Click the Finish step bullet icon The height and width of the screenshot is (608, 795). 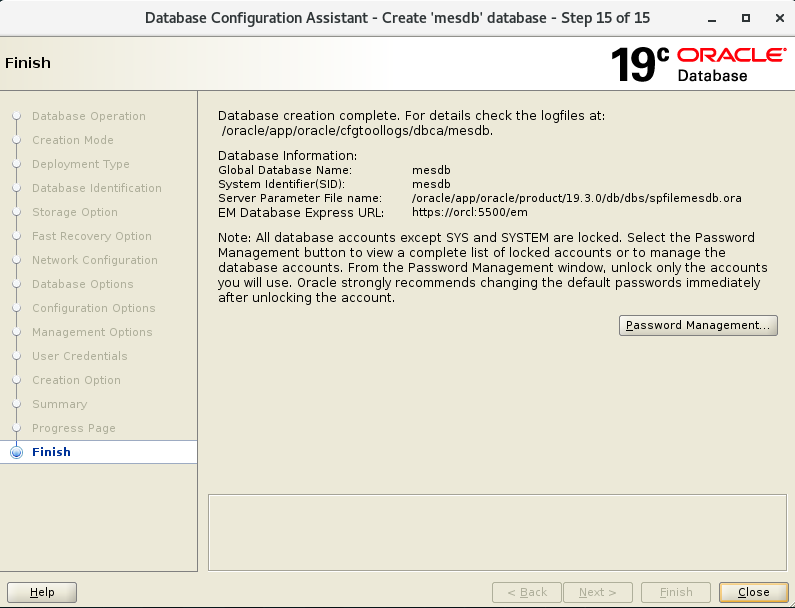[16, 452]
